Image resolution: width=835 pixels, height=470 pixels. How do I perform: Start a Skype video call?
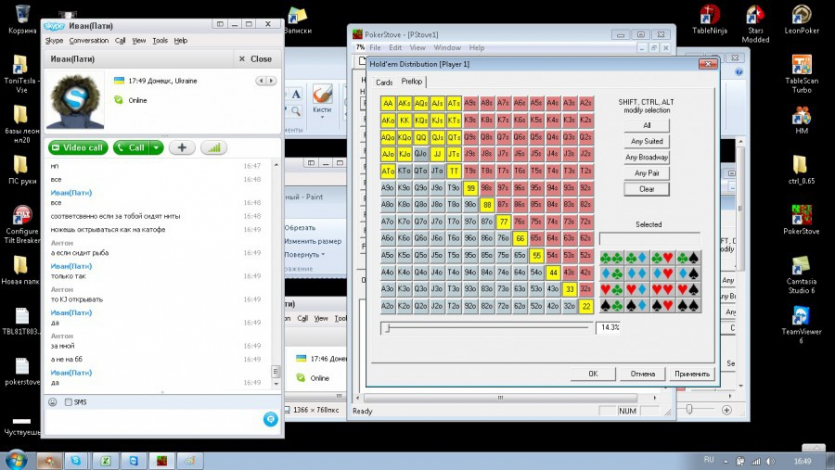tap(78, 147)
